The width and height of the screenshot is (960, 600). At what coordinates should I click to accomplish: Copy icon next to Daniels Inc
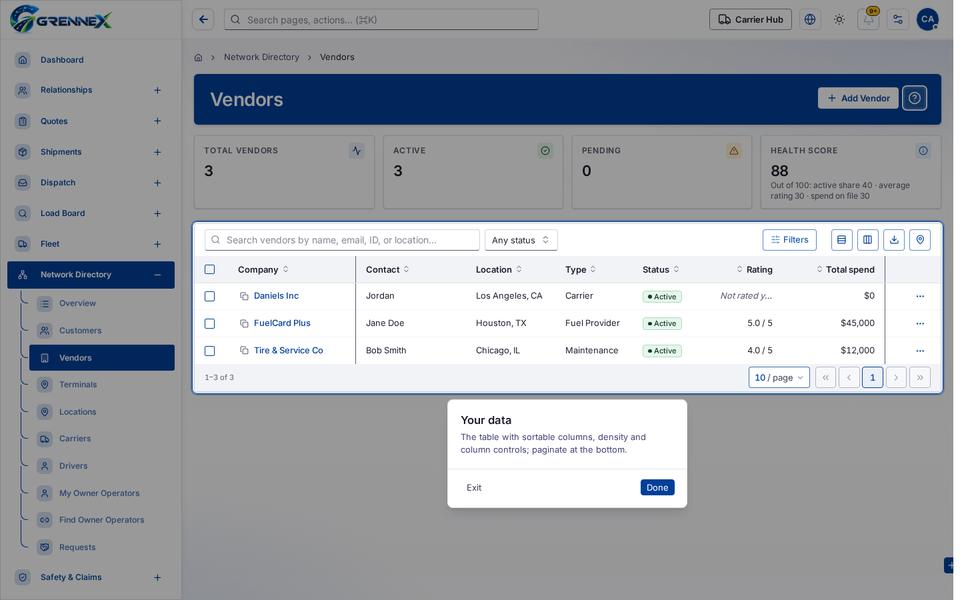(x=244, y=296)
